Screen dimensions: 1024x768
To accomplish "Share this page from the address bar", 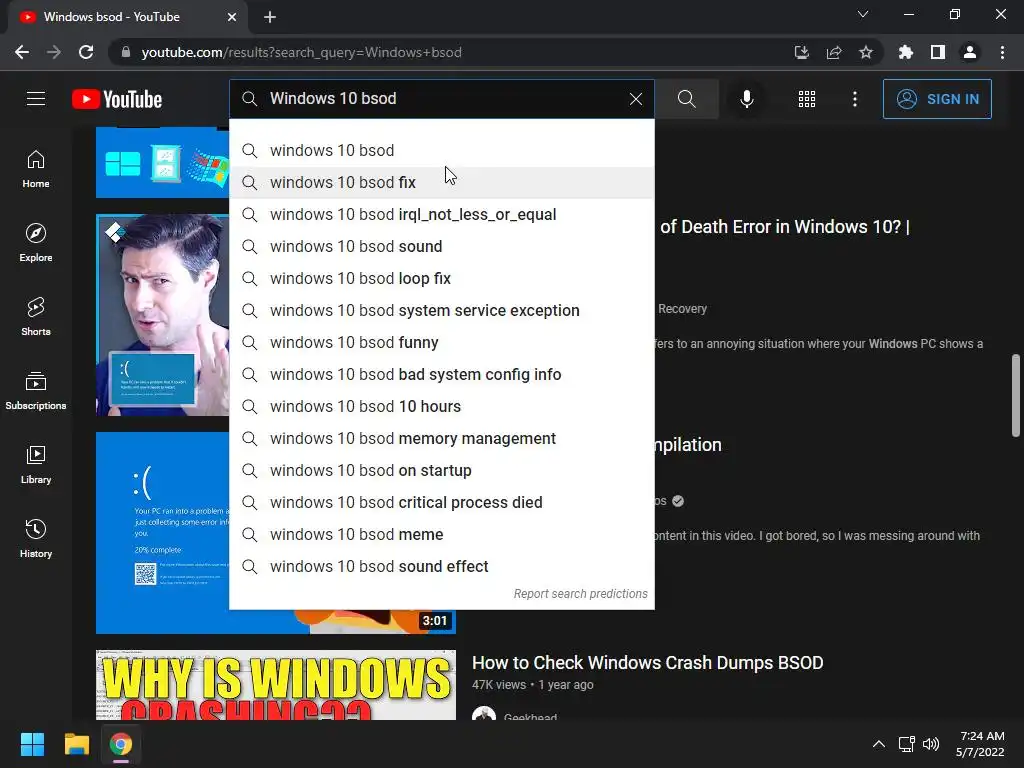I will pos(833,52).
